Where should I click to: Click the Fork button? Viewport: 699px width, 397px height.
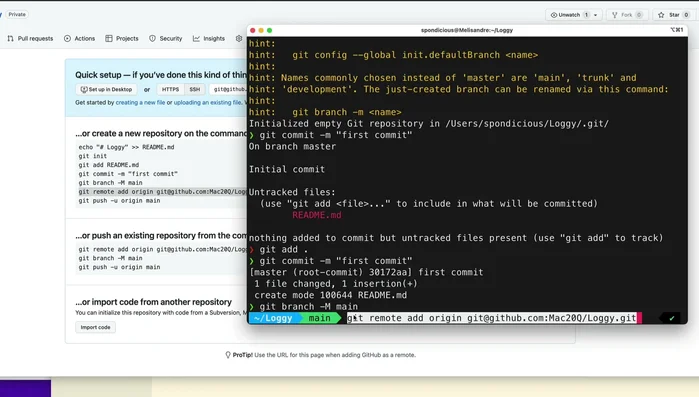(x=626, y=15)
